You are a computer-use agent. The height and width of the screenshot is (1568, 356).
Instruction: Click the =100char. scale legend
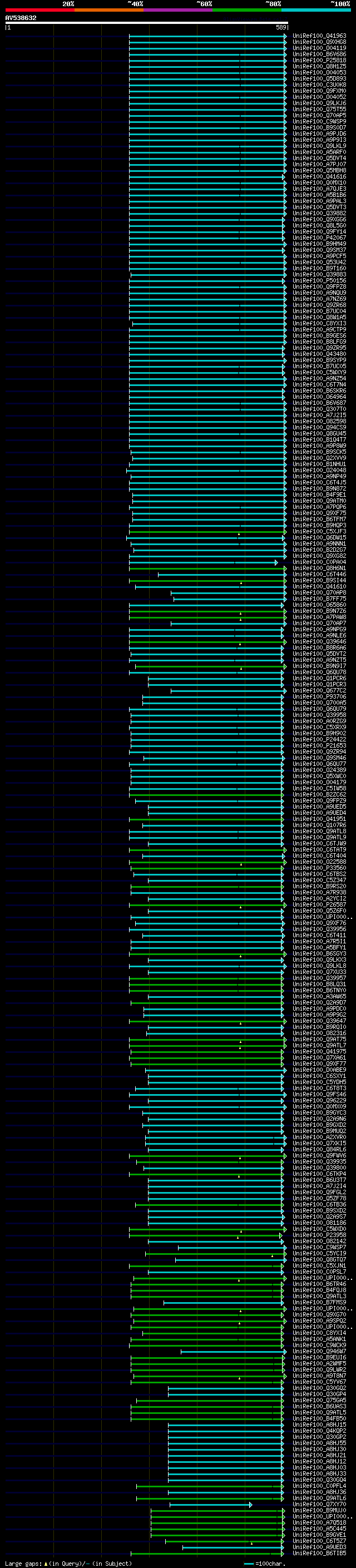pyautogui.click(x=265, y=1563)
